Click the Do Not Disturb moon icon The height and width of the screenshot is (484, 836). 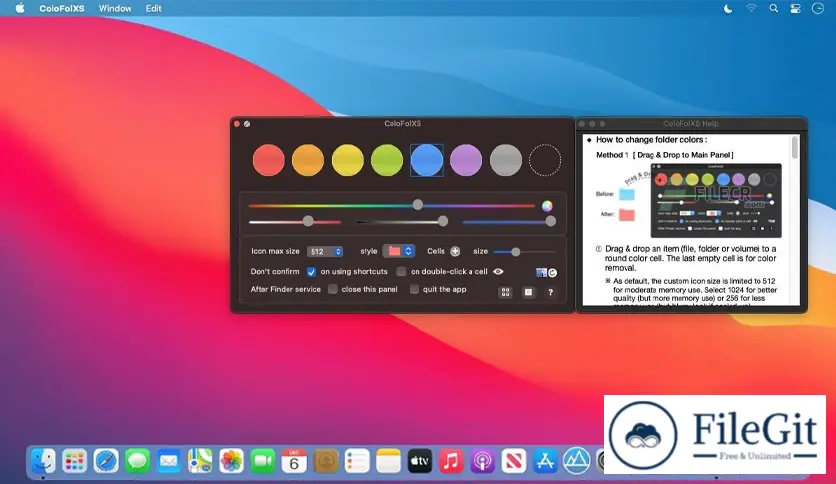[x=728, y=9]
